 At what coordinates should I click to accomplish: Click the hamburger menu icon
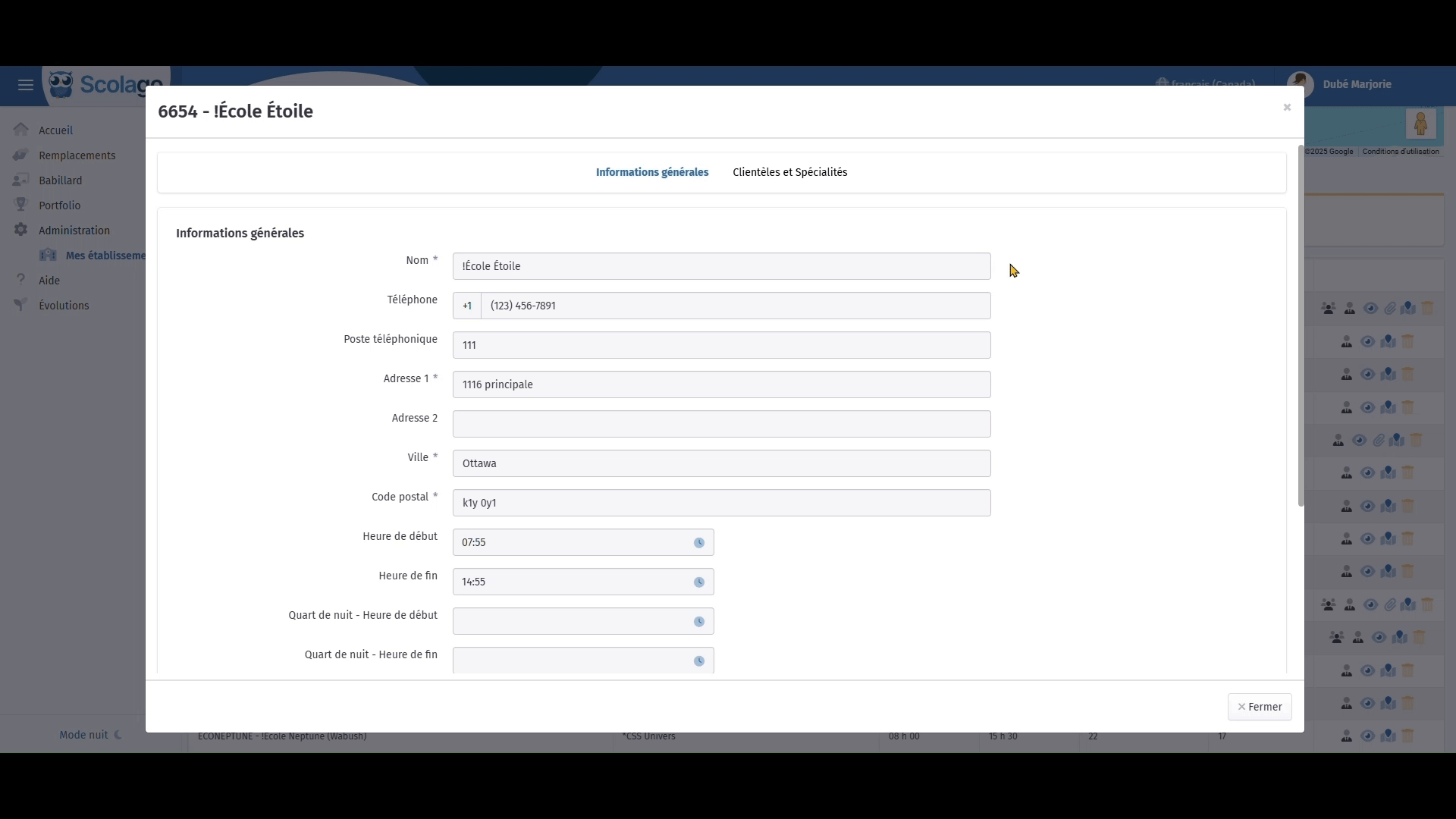point(26,85)
